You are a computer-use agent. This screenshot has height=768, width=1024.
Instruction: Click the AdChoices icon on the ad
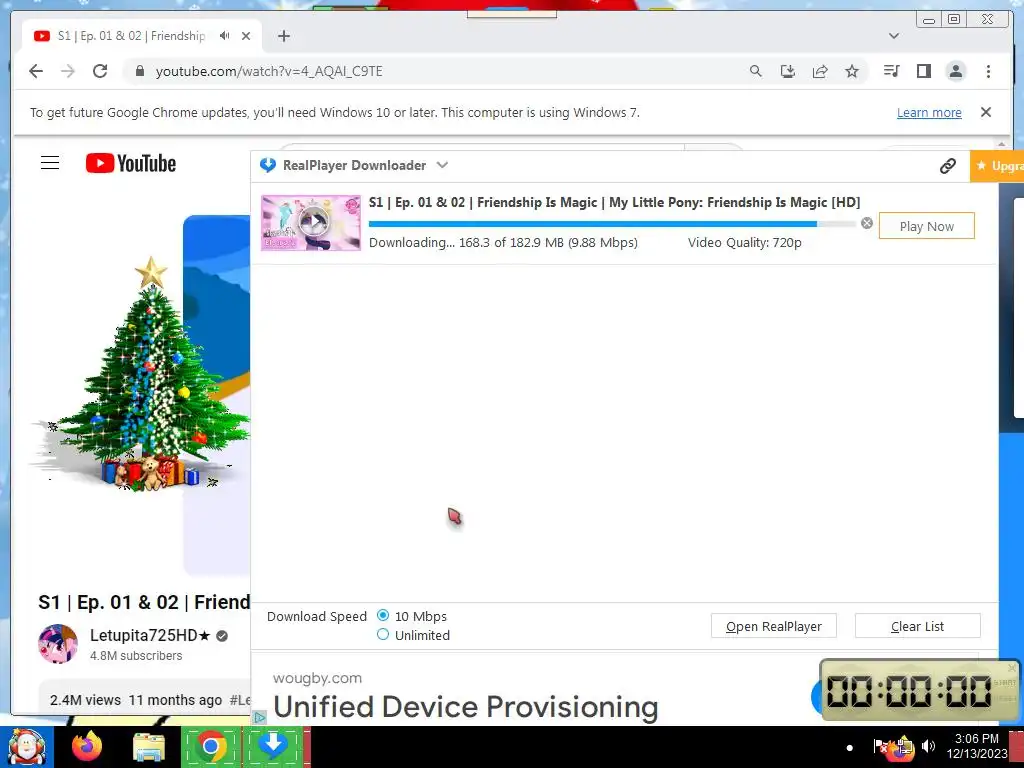(259, 717)
